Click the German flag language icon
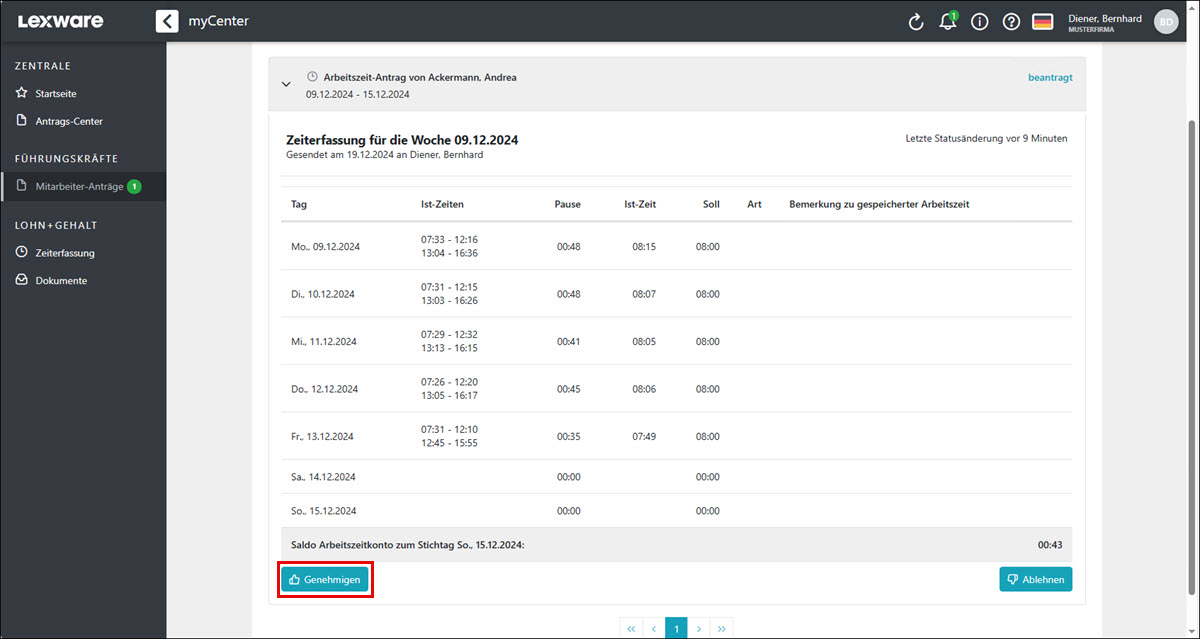This screenshot has height=639, width=1200. coord(1043,22)
